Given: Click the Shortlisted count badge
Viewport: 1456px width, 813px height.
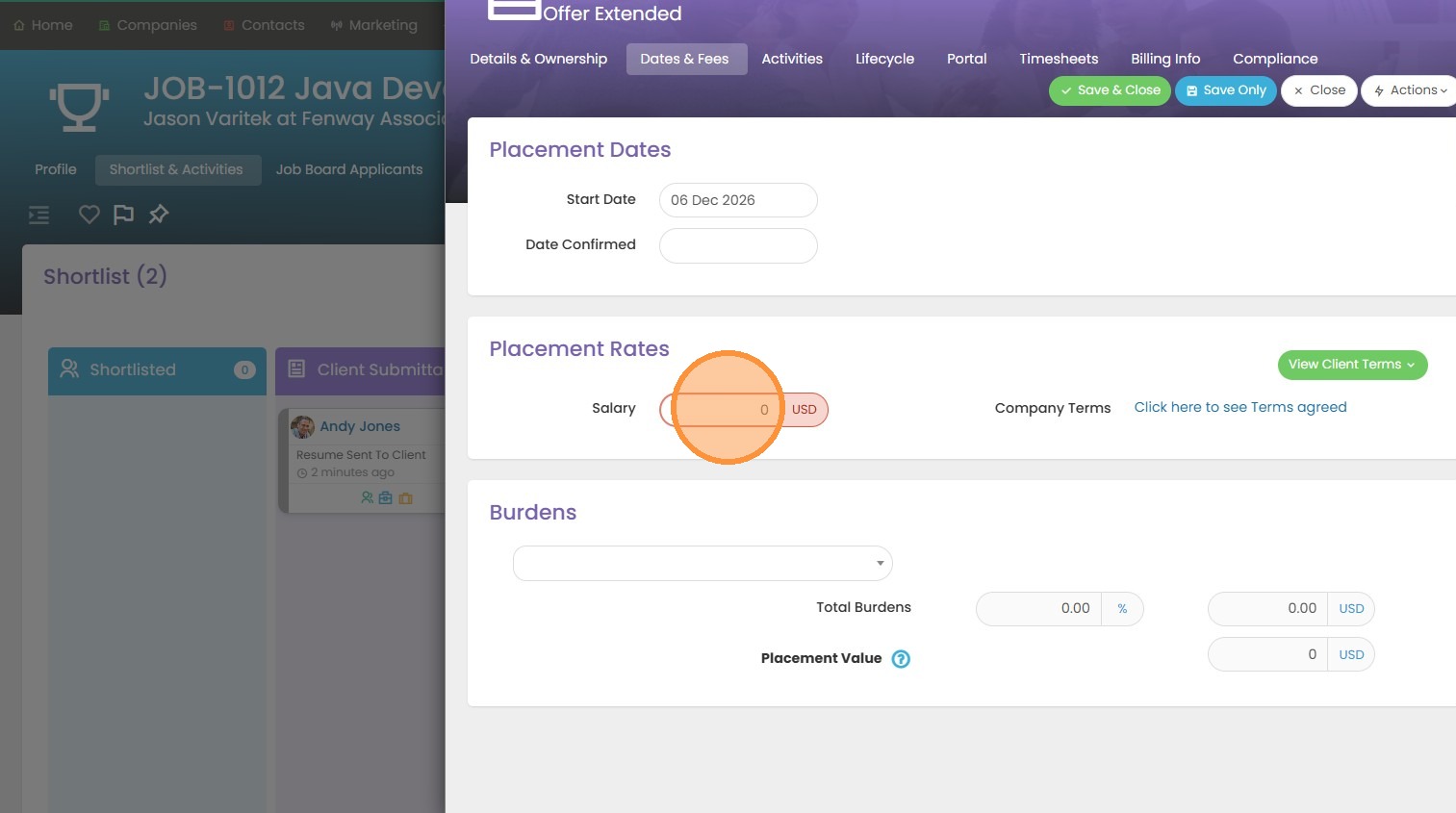Looking at the screenshot, I should click(x=244, y=370).
